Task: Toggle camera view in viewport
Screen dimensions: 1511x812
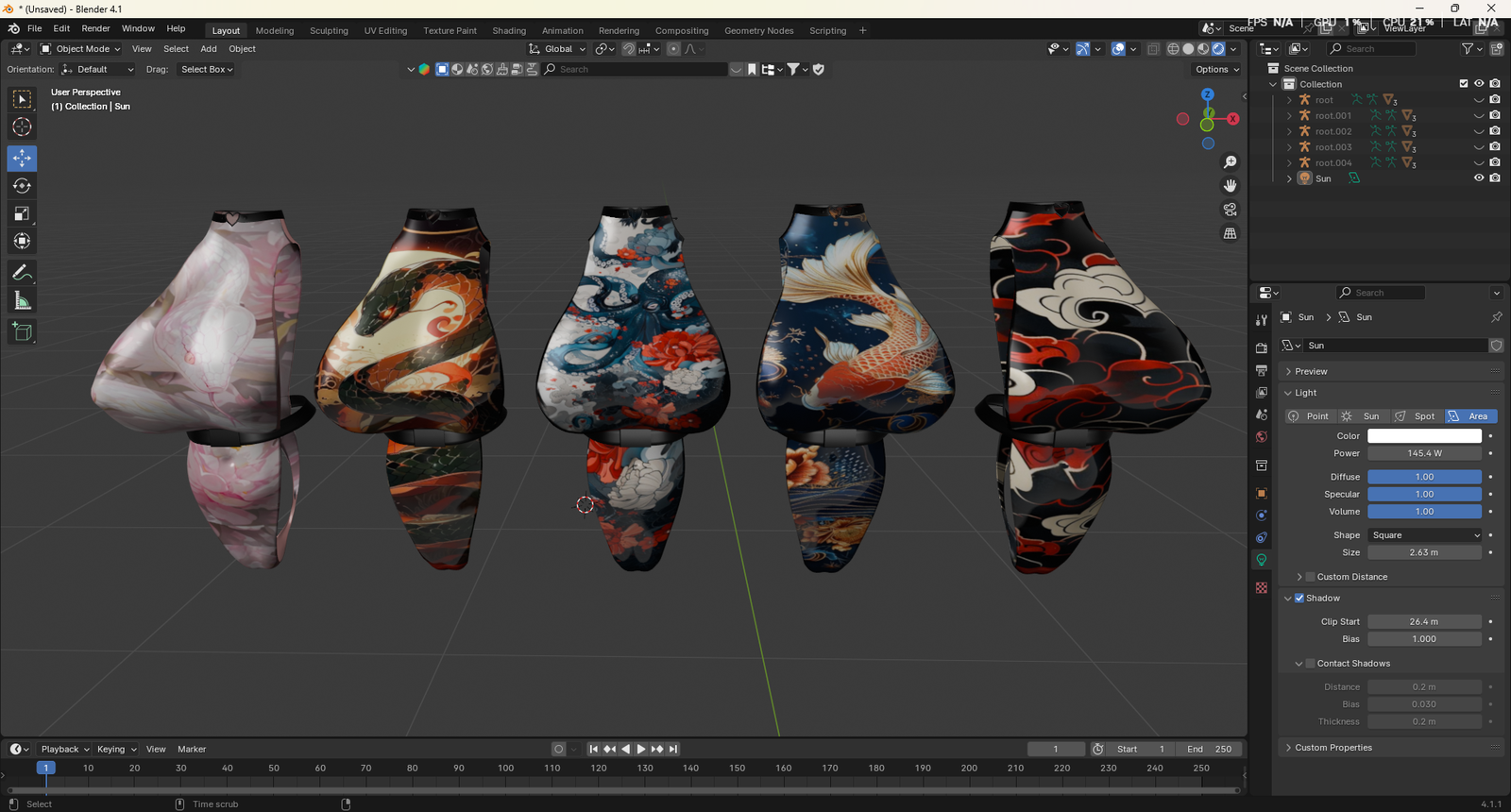Action: [x=1230, y=210]
